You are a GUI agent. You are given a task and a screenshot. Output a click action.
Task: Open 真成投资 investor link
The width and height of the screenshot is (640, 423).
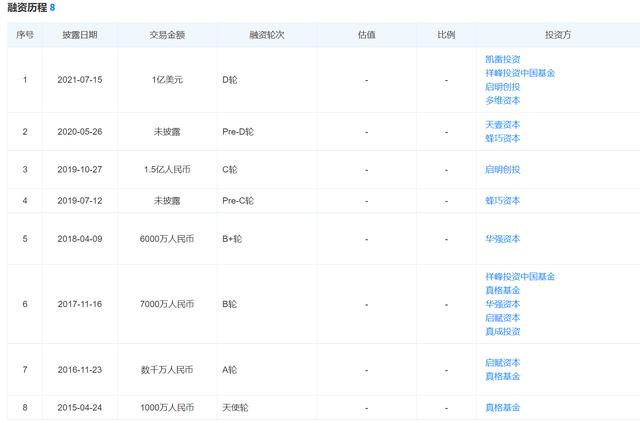point(502,332)
